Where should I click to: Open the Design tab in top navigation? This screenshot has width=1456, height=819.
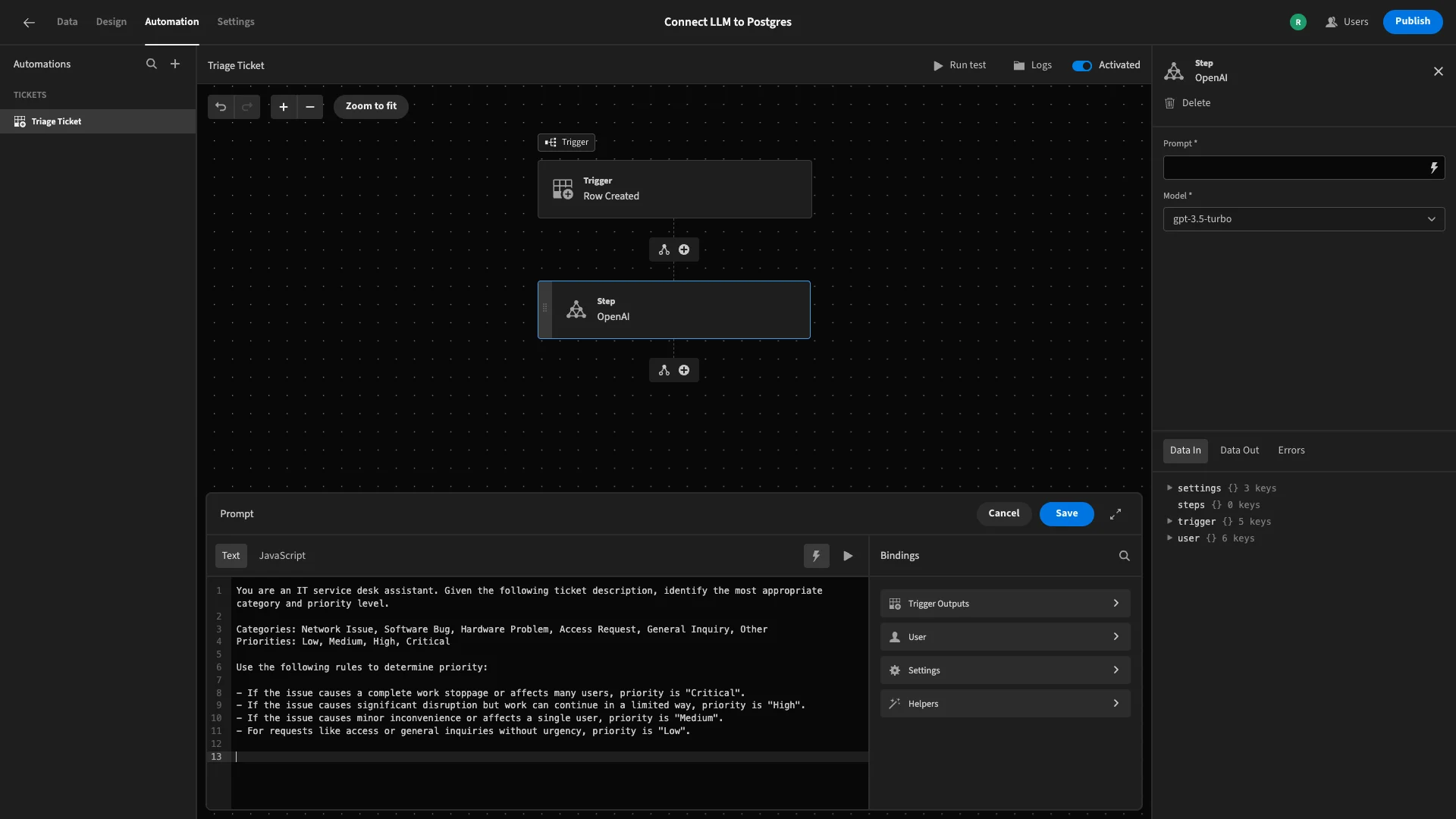(x=111, y=22)
